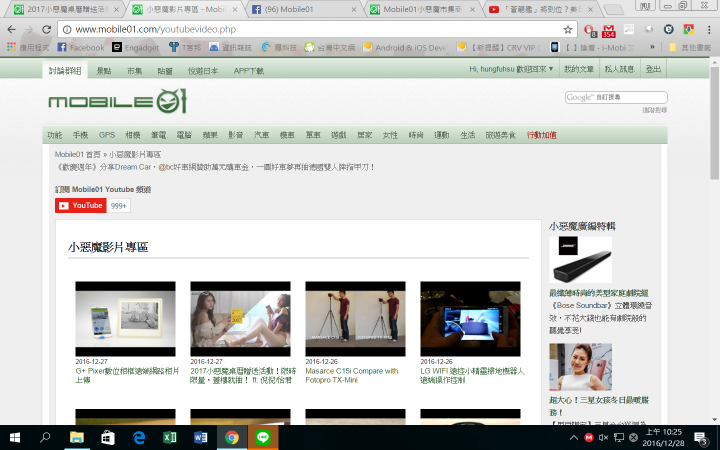Open the Chrome three-dot menu

709,29
